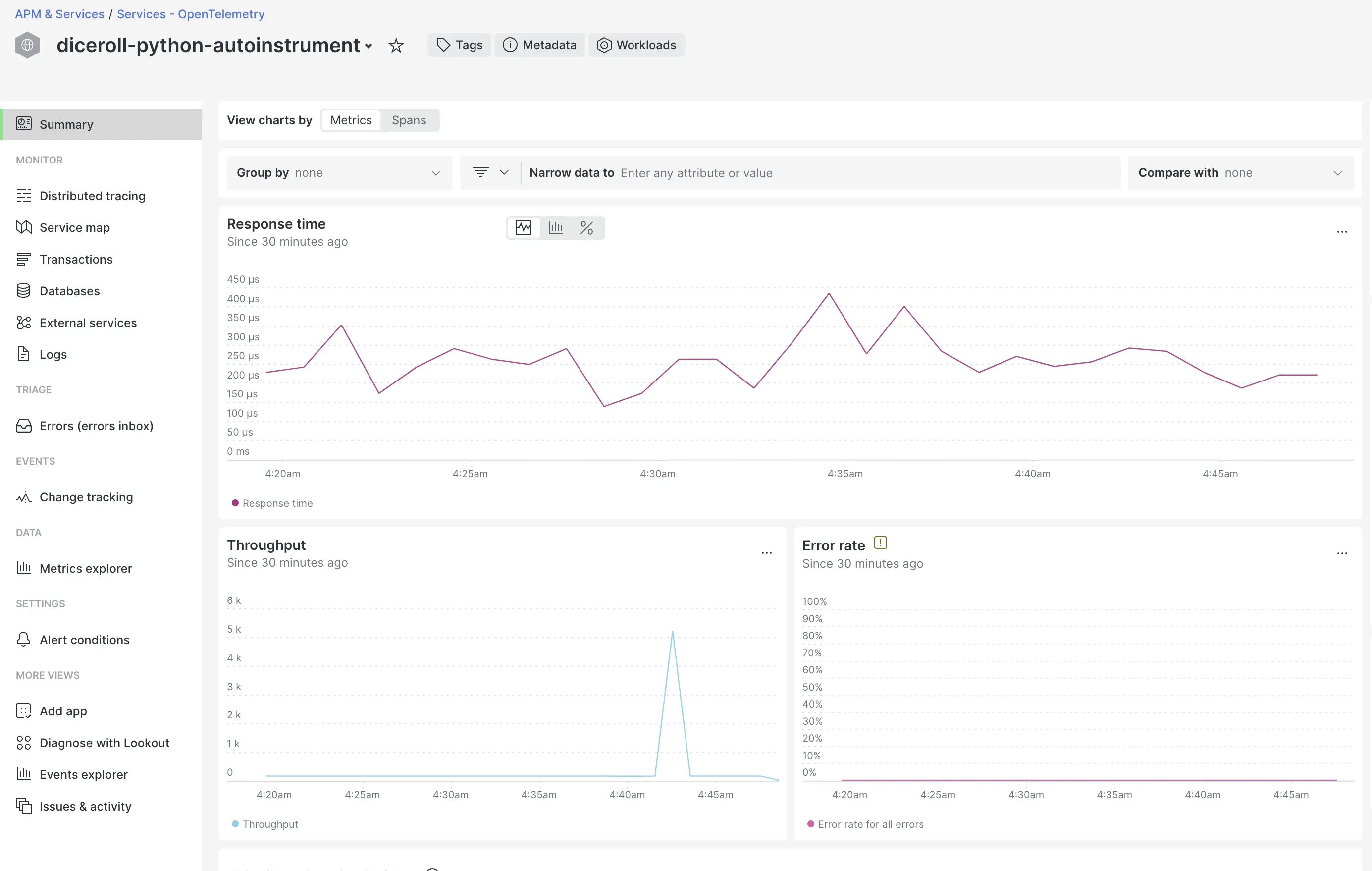Focus the Narrow data to input
The width and height of the screenshot is (1372, 871).
820,173
